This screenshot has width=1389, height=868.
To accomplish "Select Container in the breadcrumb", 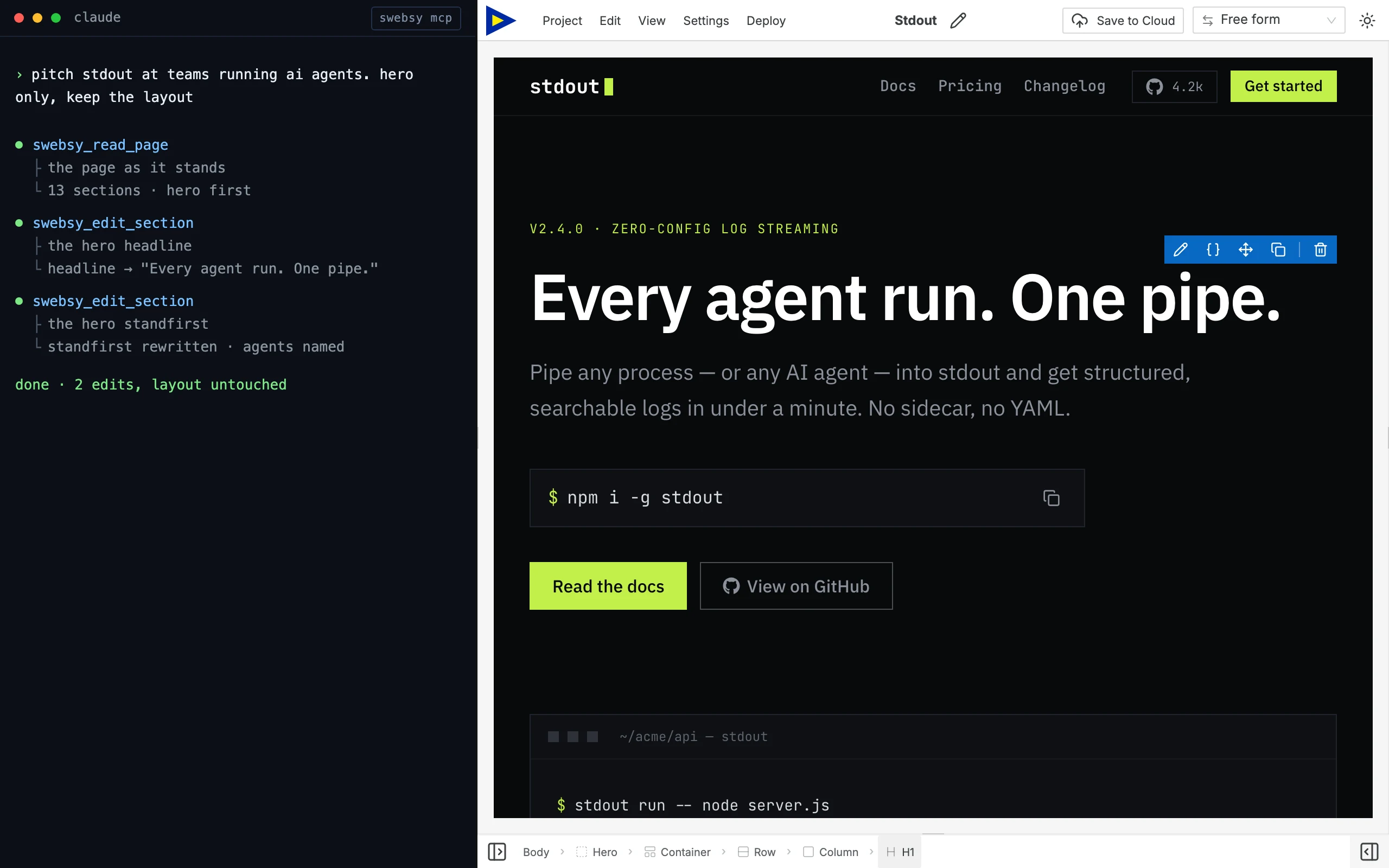I will (x=677, y=852).
